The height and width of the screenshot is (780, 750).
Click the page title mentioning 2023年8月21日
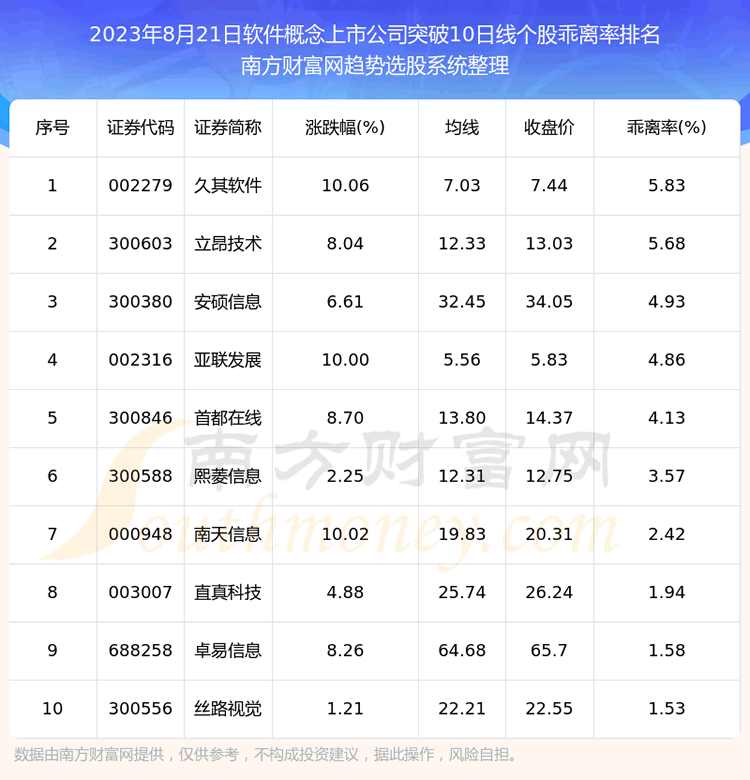(375, 35)
